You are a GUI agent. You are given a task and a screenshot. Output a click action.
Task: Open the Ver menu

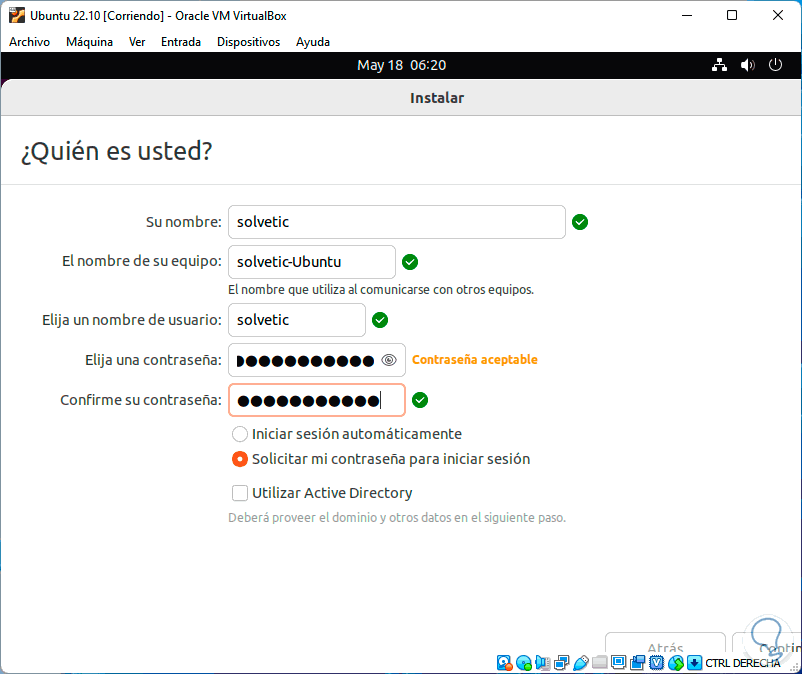tap(137, 42)
